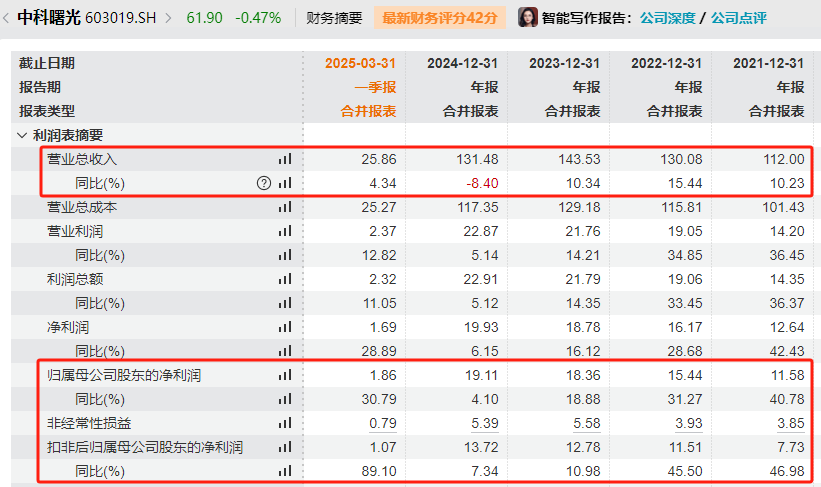This screenshot has height=487, width=821.
Task: Open chart icon for 扣非后归属母公司股东的净利润 row
Action: 285,447
